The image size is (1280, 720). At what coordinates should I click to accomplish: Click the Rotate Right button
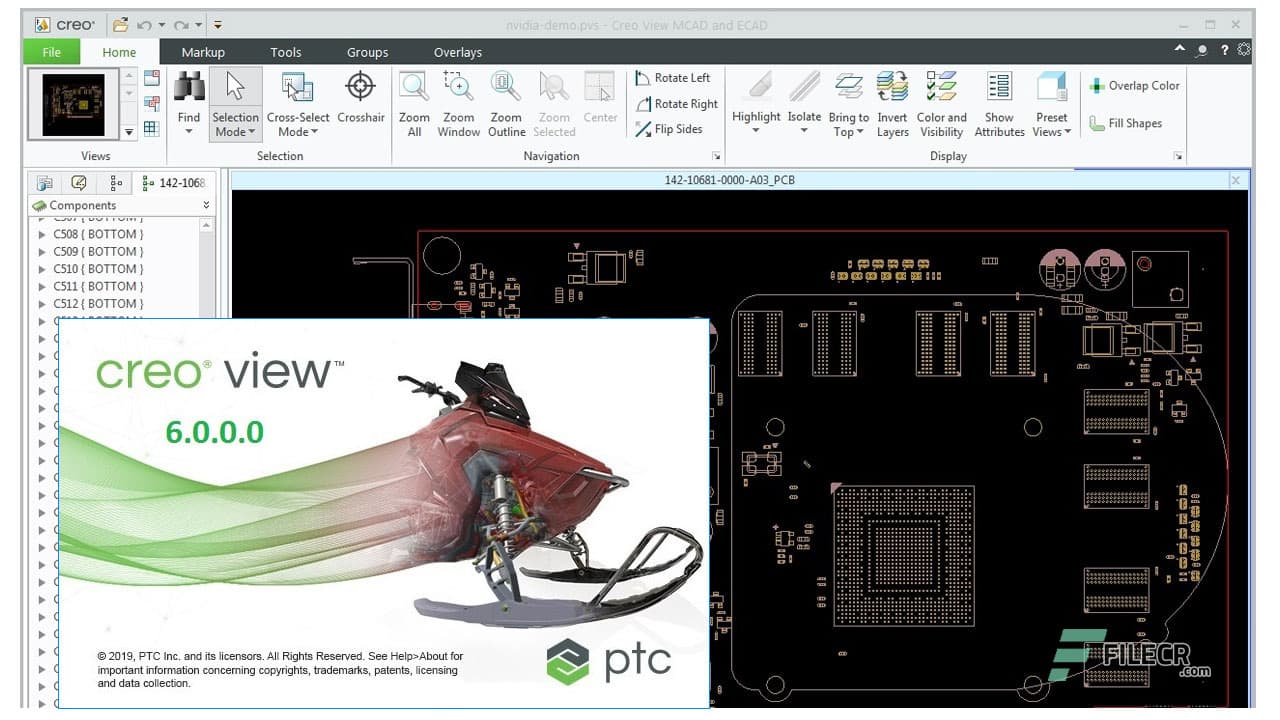point(677,103)
